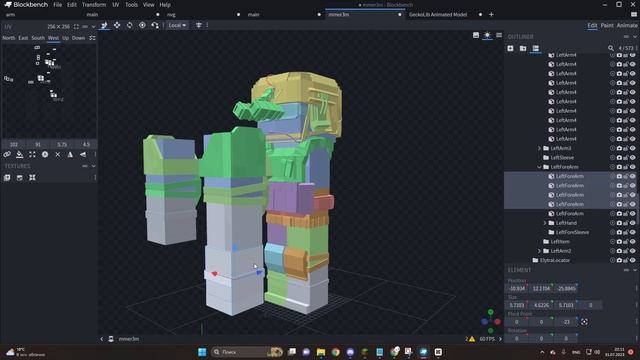Click the add group folder icon in Outliner

pos(523,48)
